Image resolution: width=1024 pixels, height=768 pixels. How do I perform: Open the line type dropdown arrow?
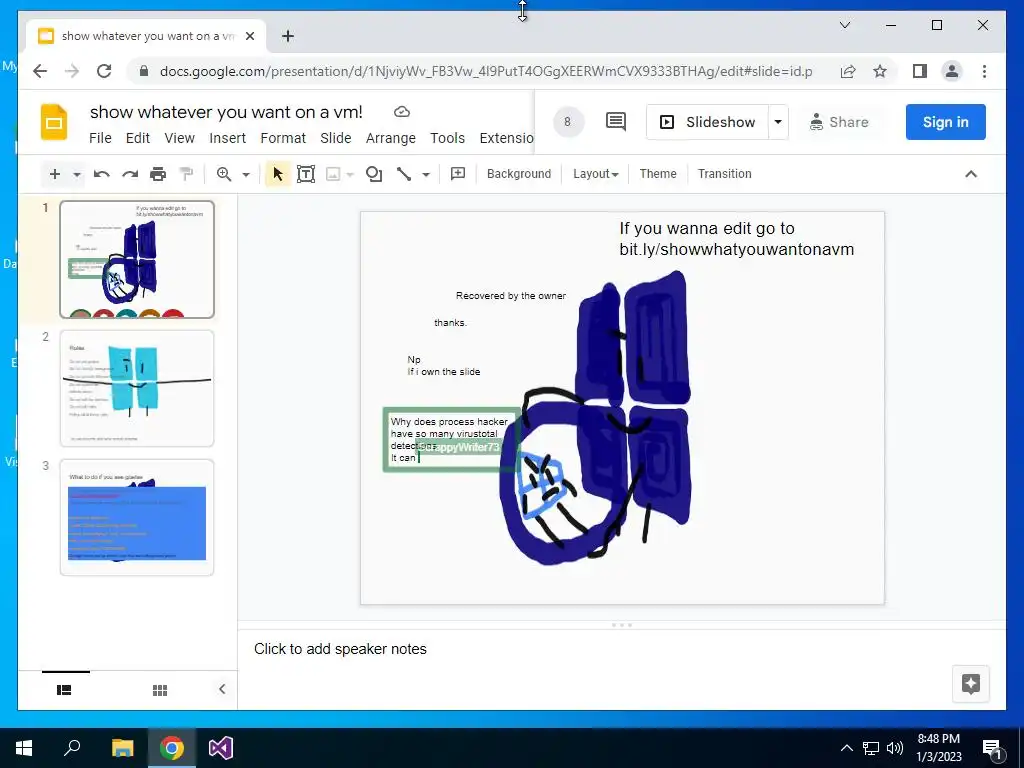(x=426, y=174)
